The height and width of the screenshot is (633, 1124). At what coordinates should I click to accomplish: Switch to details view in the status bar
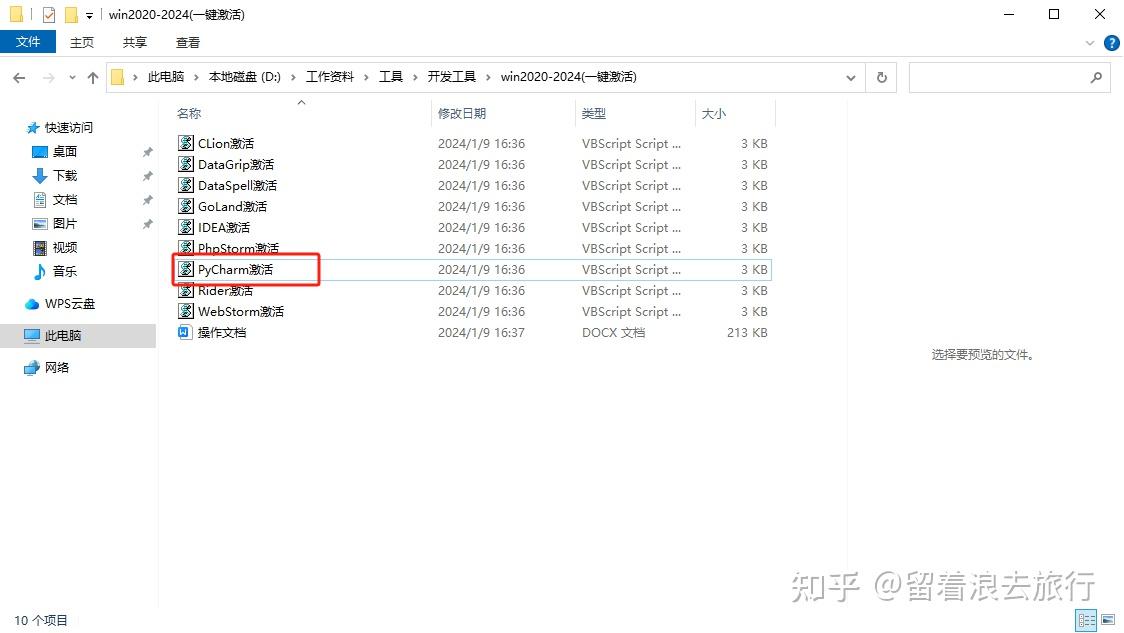pos(1086,620)
